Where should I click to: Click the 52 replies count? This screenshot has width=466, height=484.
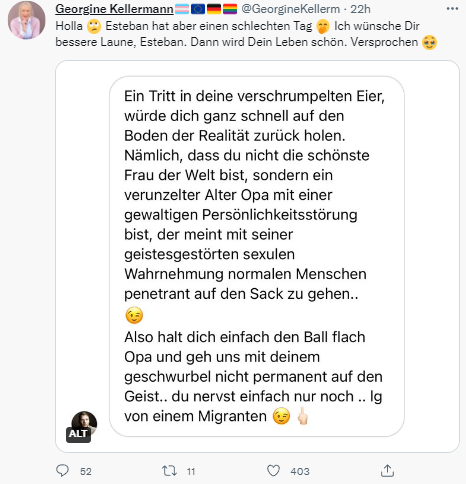86,471
